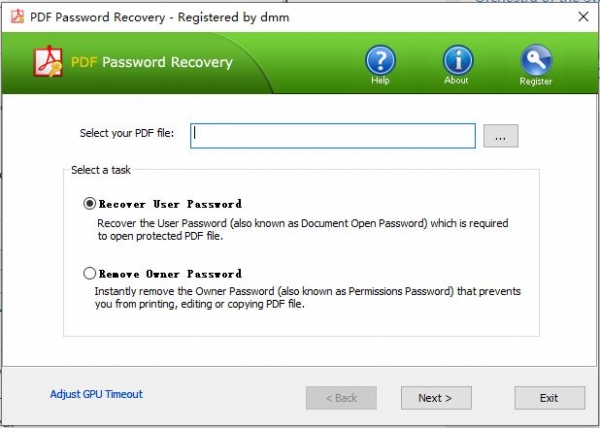Browse for a PDF with the ellipsis button
Image resolution: width=600 pixels, height=428 pixels.
(x=501, y=135)
